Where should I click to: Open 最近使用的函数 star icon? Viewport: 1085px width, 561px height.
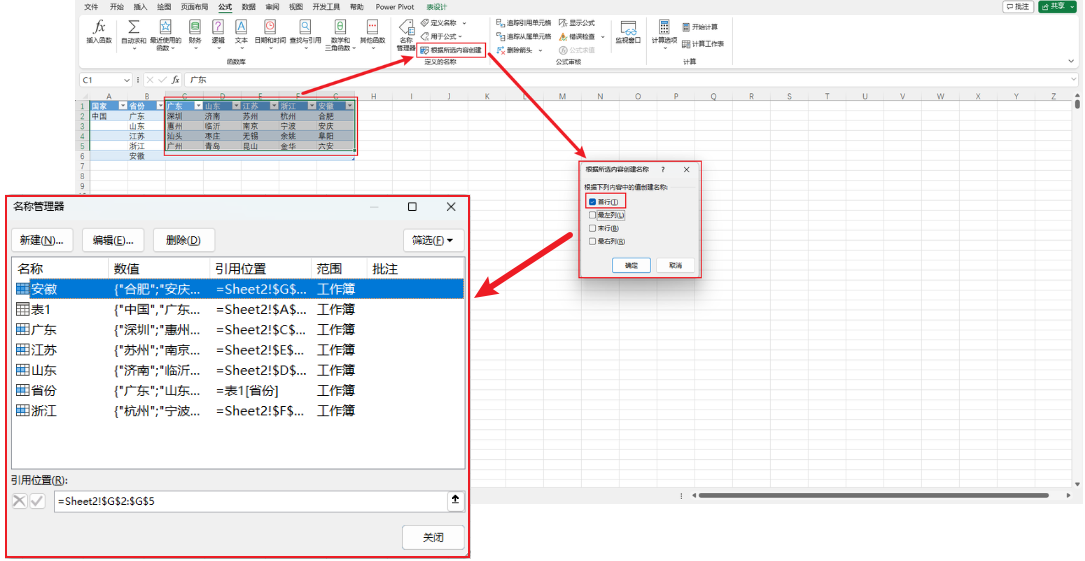click(x=165, y=27)
